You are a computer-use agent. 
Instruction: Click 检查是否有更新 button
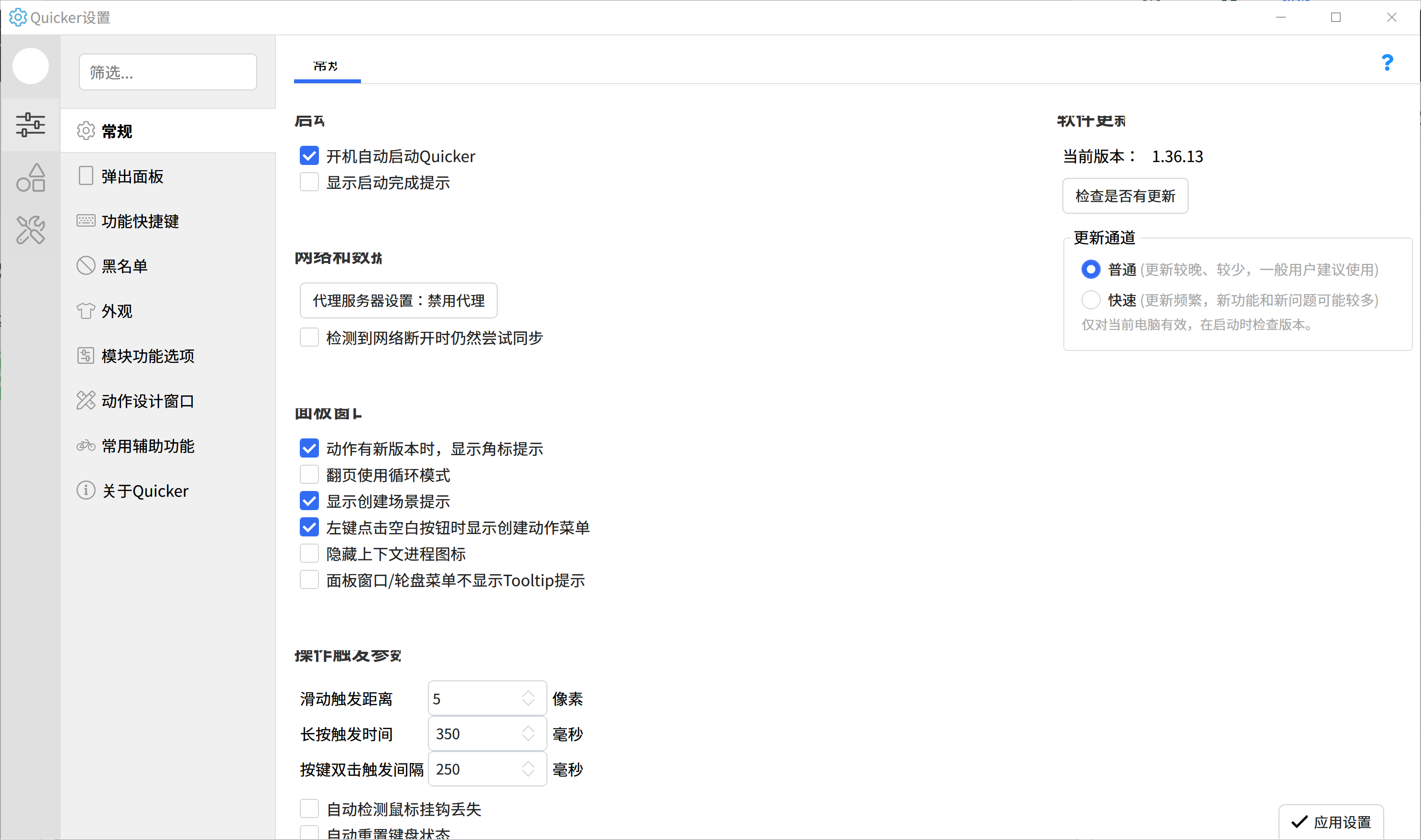click(x=1125, y=196)
